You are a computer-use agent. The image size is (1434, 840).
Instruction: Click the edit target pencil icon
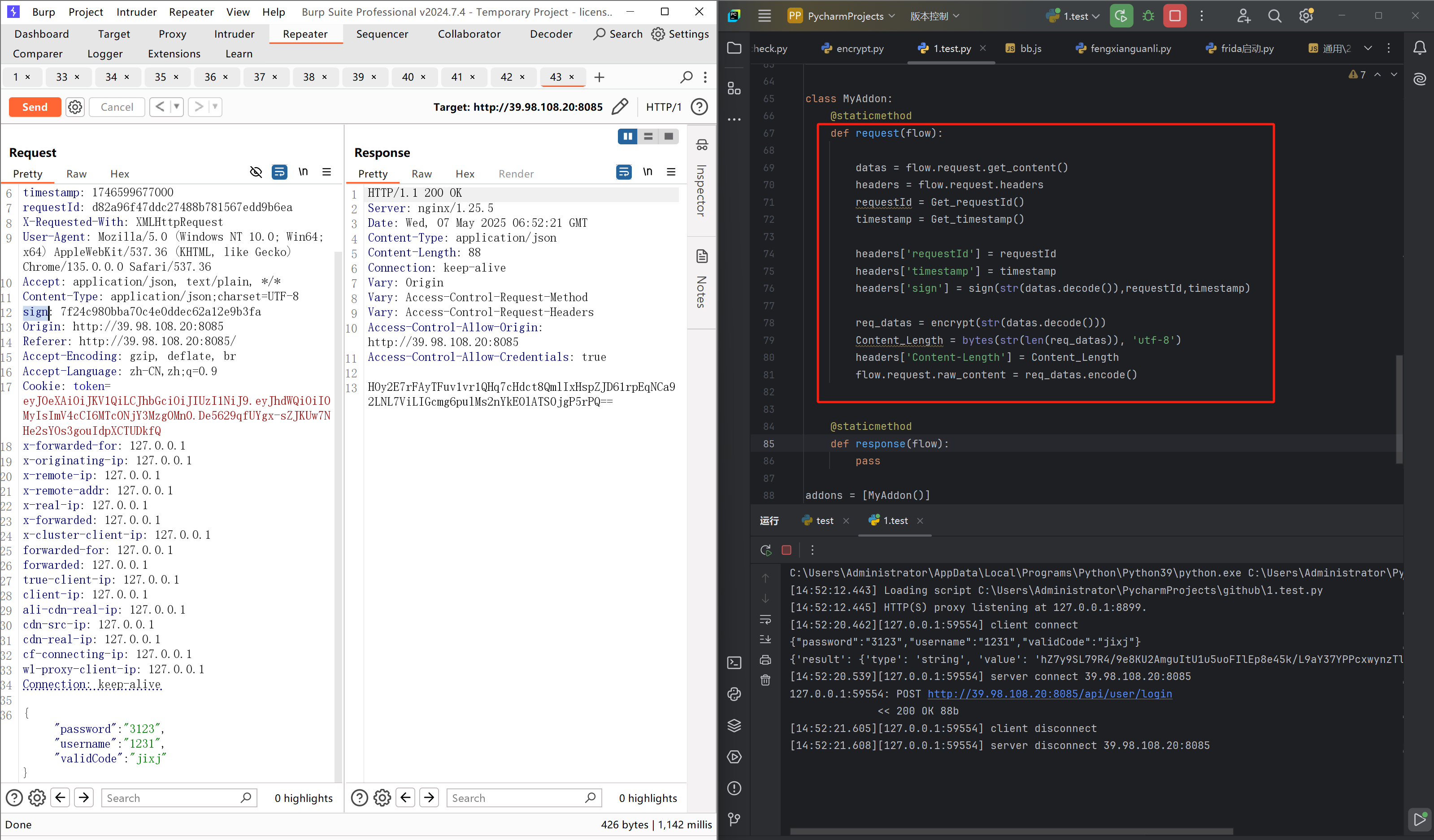click(x=620, y=106)
